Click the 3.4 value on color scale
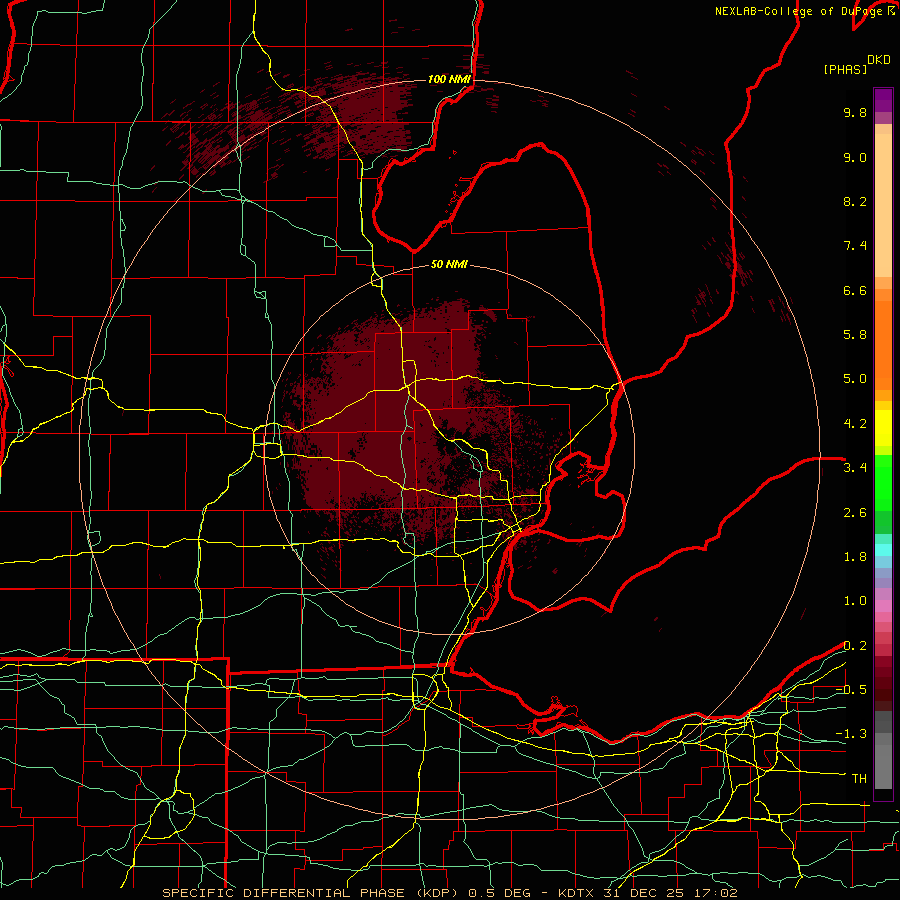The width and height of the screenshot is (900, 900). click(x=855, y=468)
